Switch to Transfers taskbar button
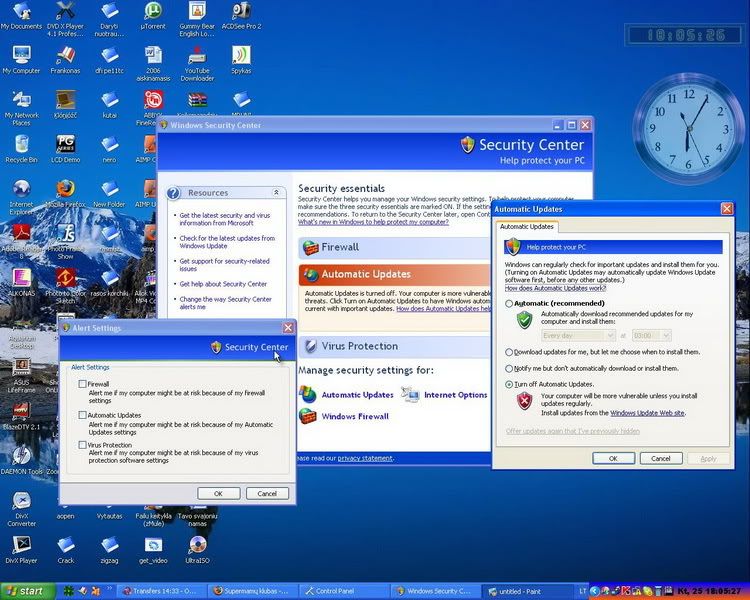 (164, 591)
